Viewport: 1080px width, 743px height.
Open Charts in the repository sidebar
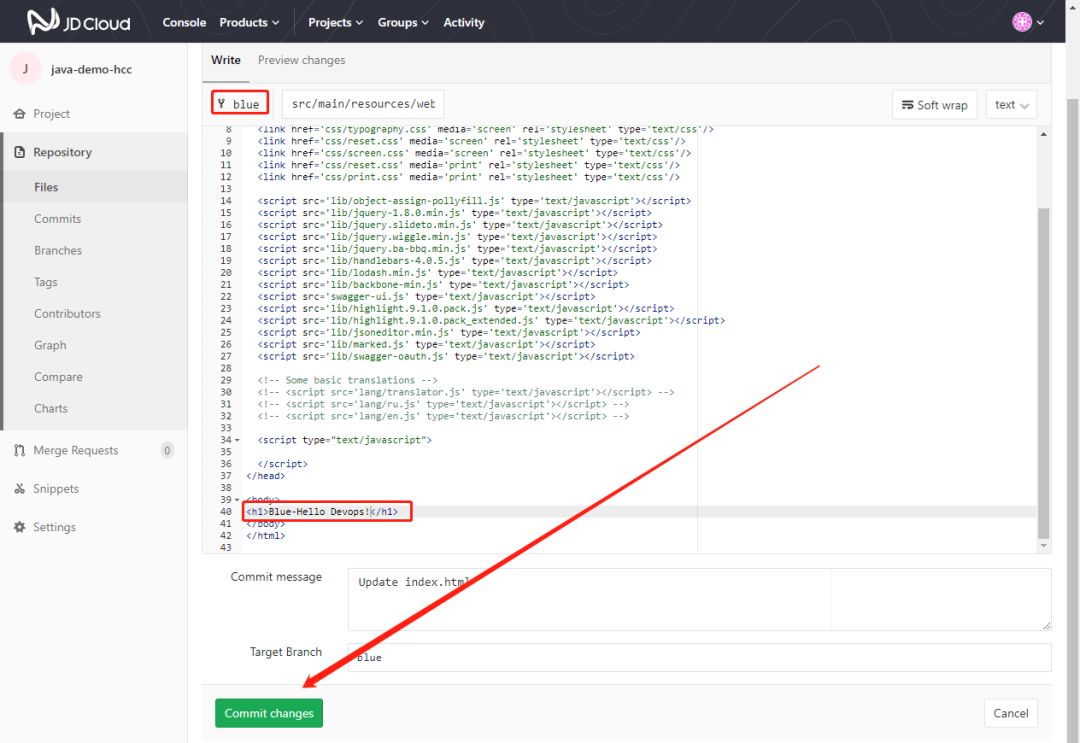point(51,408)
